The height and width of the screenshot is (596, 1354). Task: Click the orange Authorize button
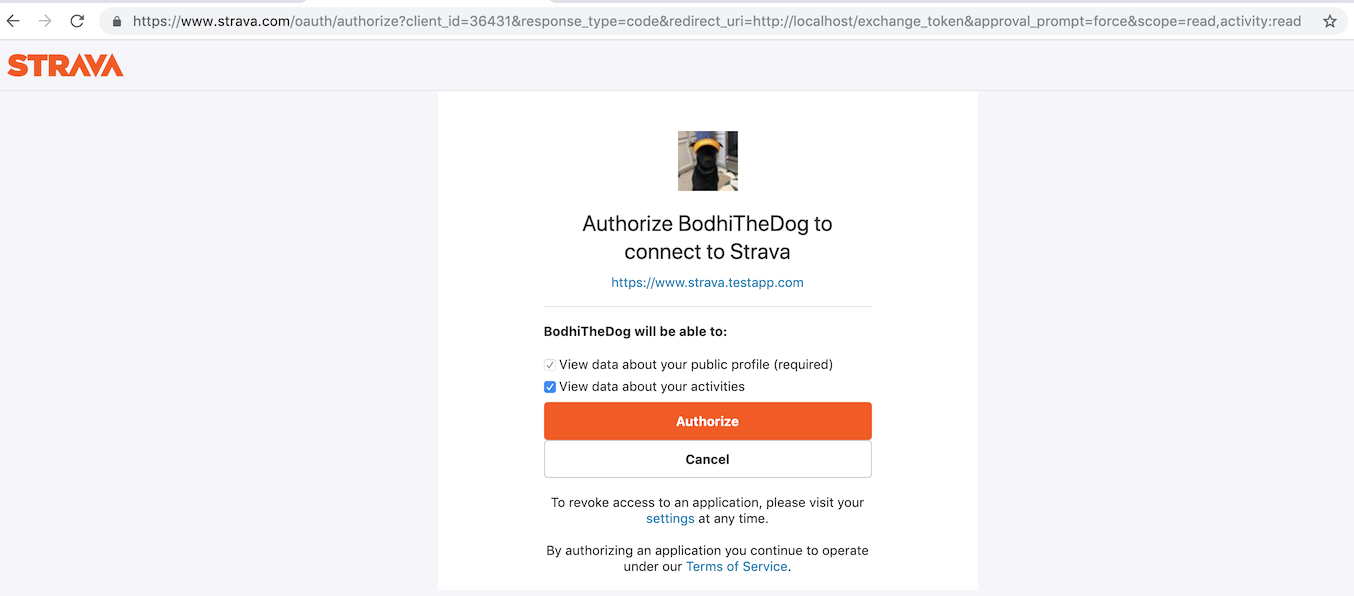pyautogui.click(x=708, y=421)
